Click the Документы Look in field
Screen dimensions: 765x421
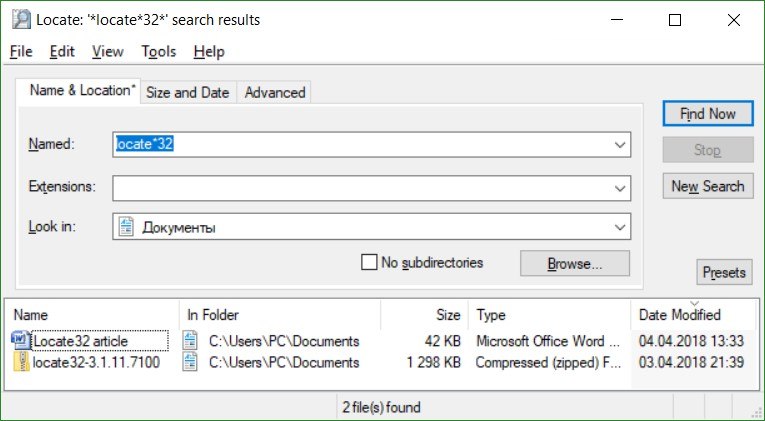pos(371,227)
